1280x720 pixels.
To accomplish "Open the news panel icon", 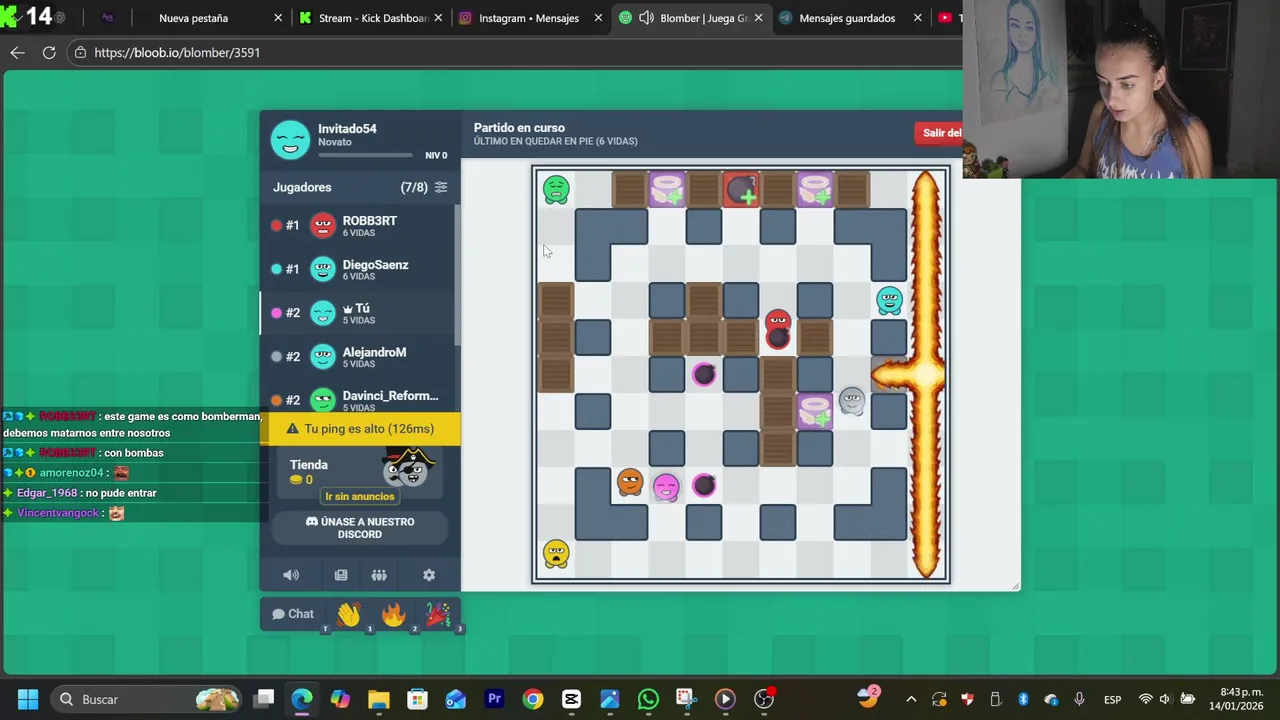I will [341, 575].
